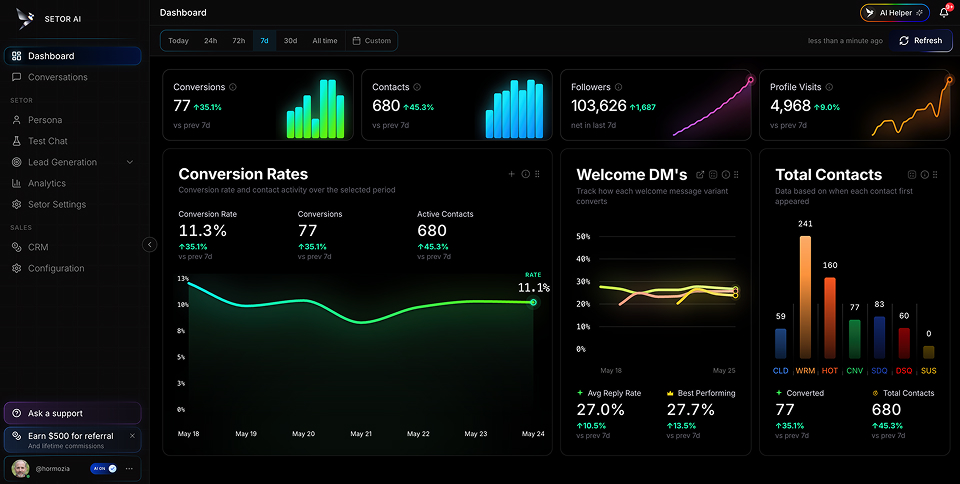Screen dimensions: 960x484
Task: Click the Analytics bar chart icon
Action: pos(17,183)
